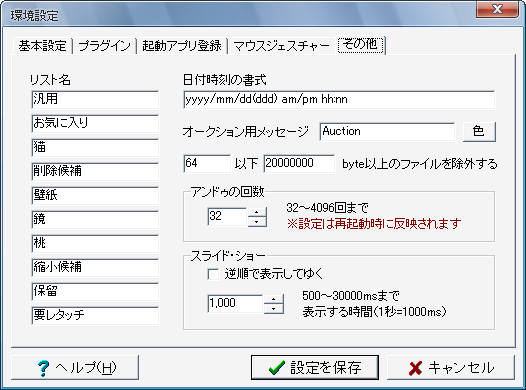Click the オークション用メッセージ label
This screenshot has height=390, width=526.
click(x=246, y=131)
